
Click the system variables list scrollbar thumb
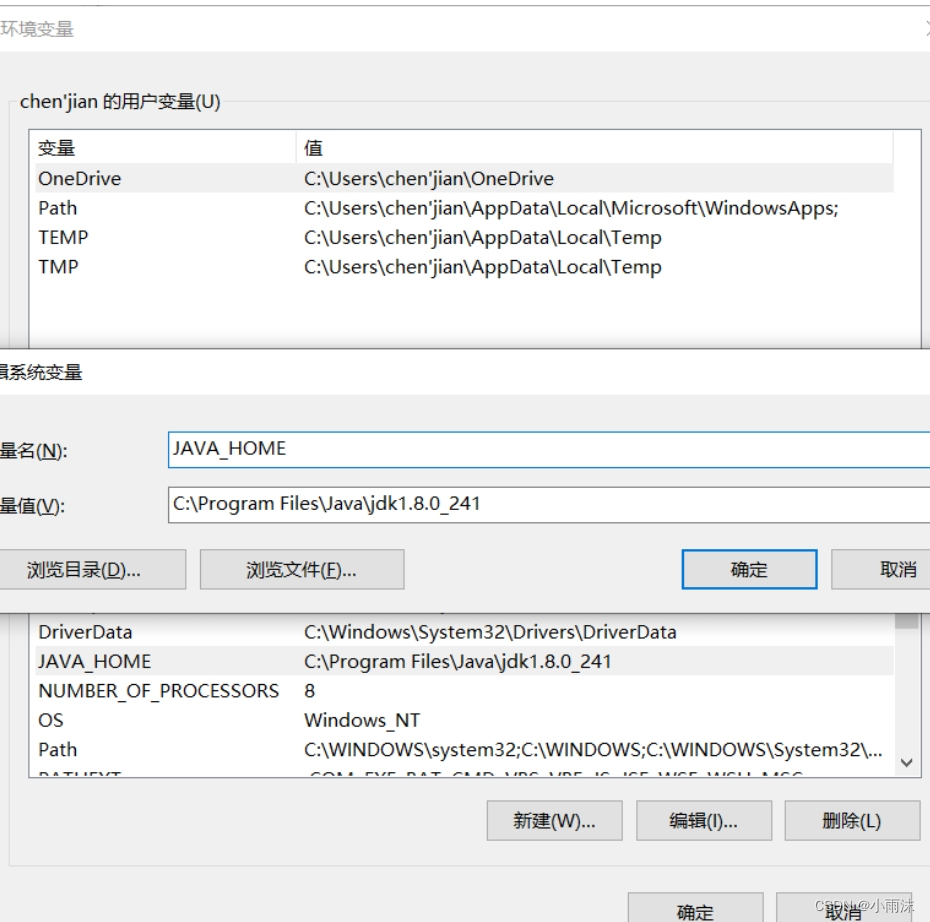point(906,621)
